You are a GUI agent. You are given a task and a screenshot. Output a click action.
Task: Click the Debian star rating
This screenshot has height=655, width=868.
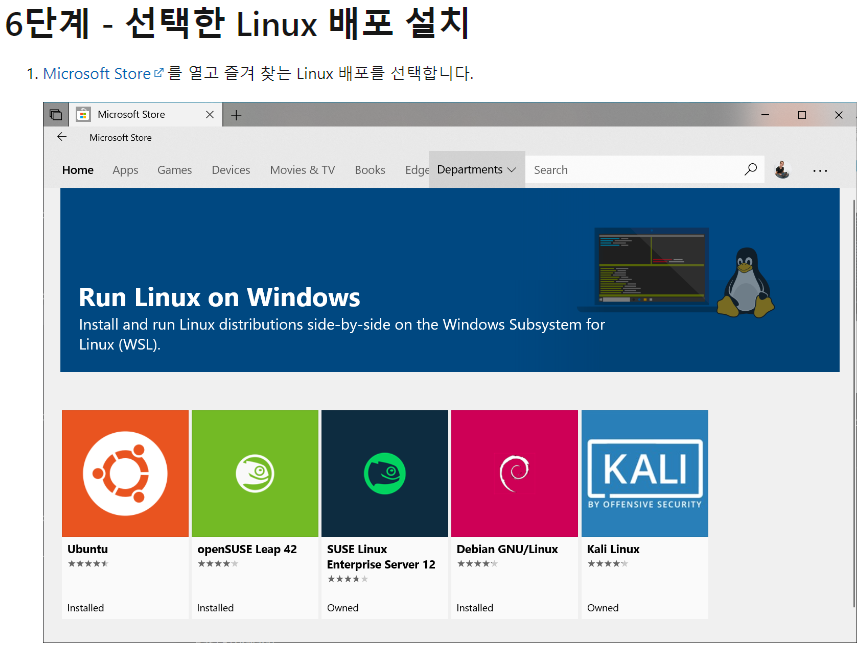pyautogui.click(x=477, y=564)
